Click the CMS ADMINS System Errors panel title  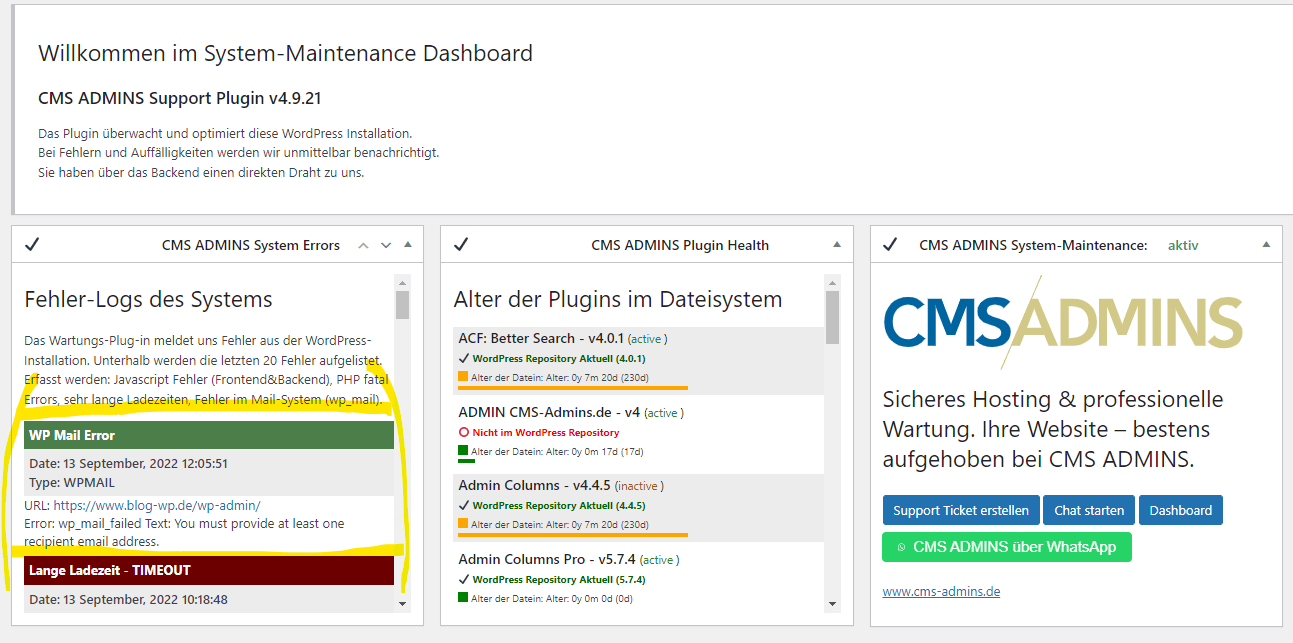point(251,245)
